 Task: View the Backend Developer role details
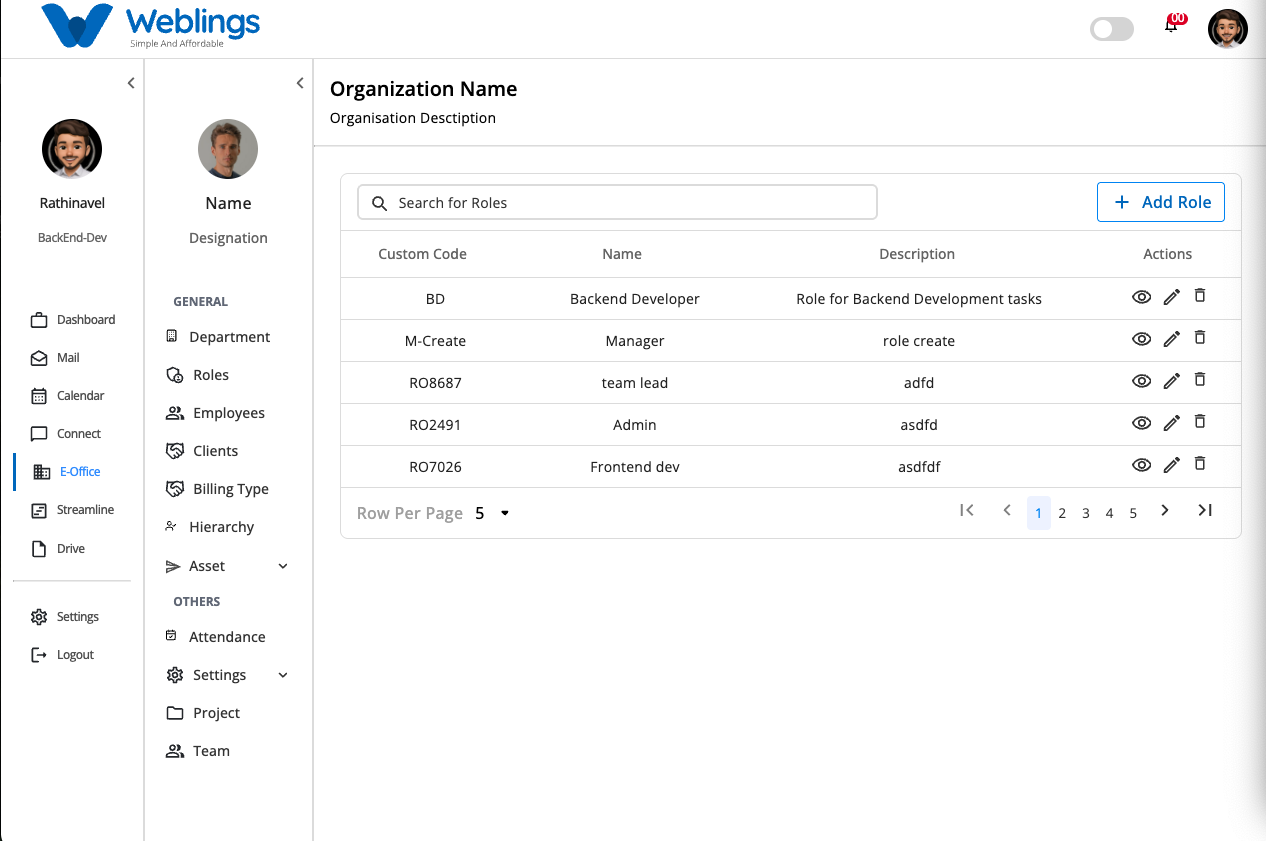pos(1141,298)
